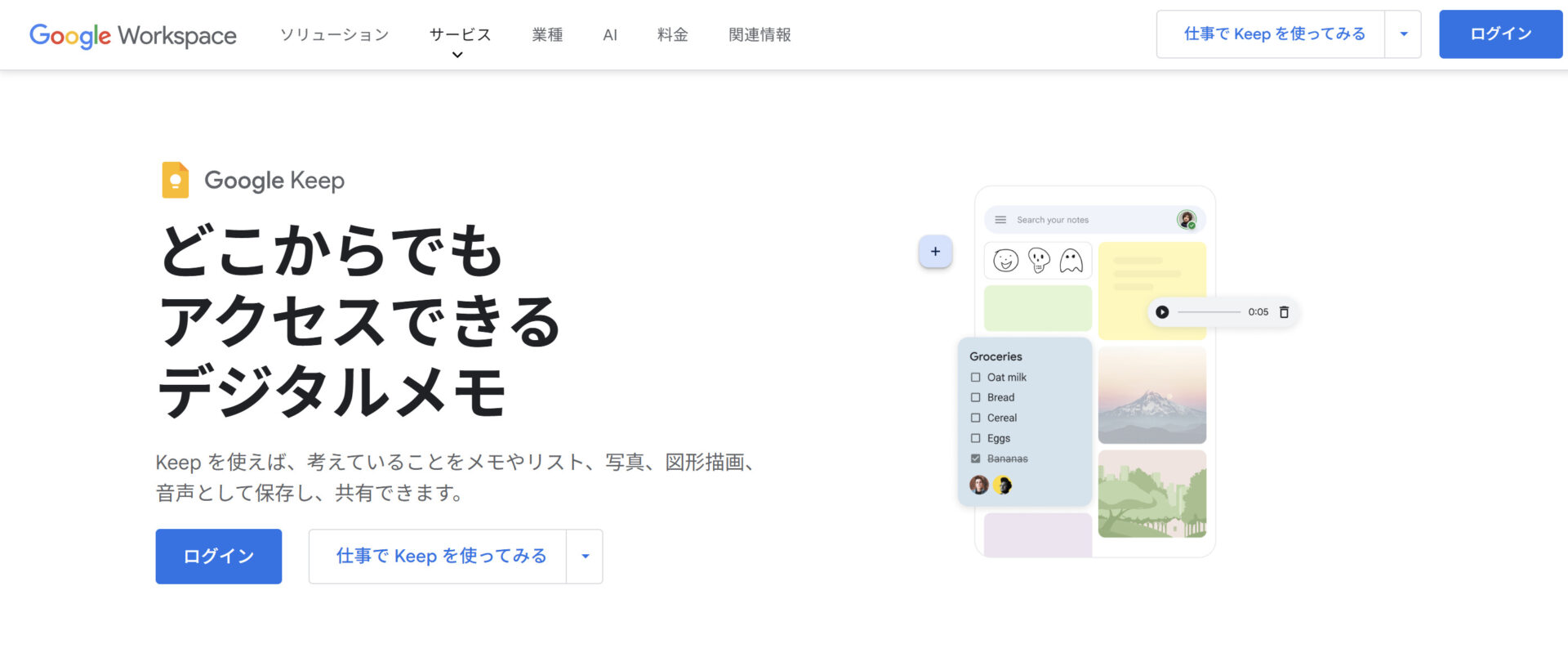
Task: Click the 0:05 audio duration text
Action: [1258, 312]
